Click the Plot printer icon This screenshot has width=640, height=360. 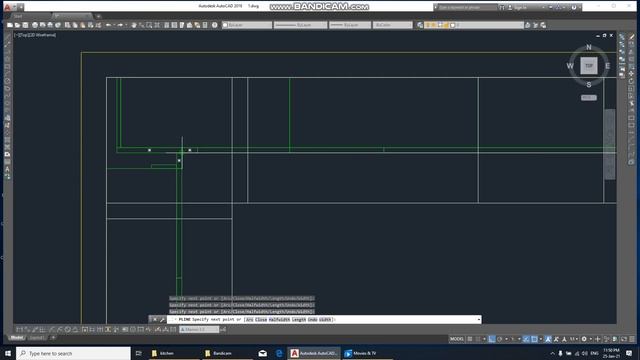(35, 25)
